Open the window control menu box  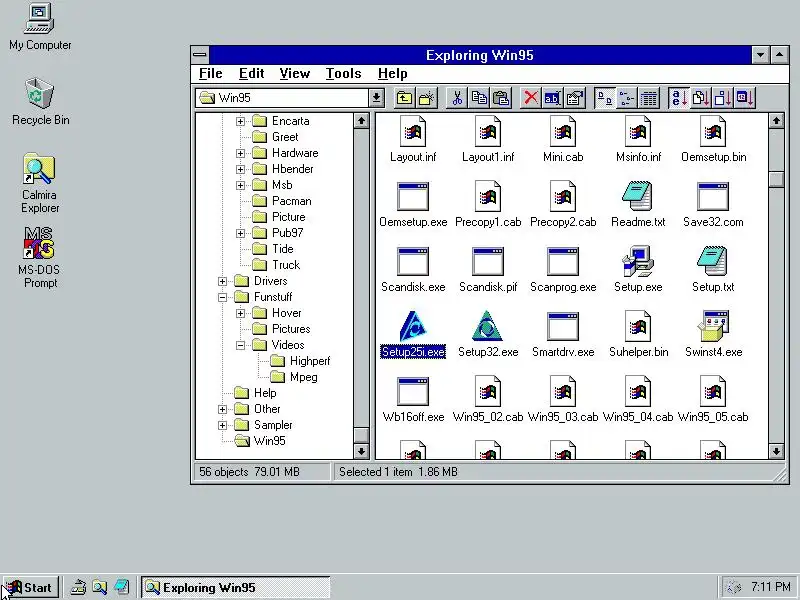[x=200, y=55]
